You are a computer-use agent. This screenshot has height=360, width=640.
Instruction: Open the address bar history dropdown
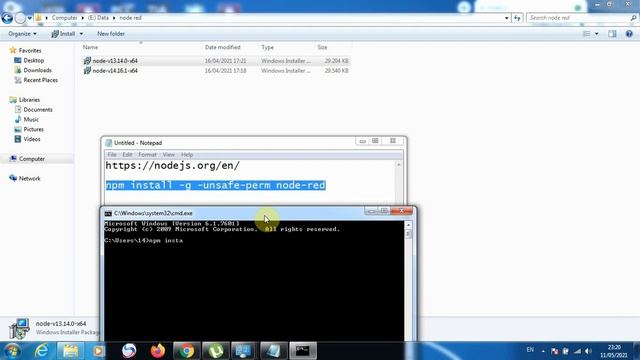pyautogui.click(x=507, y=18)
